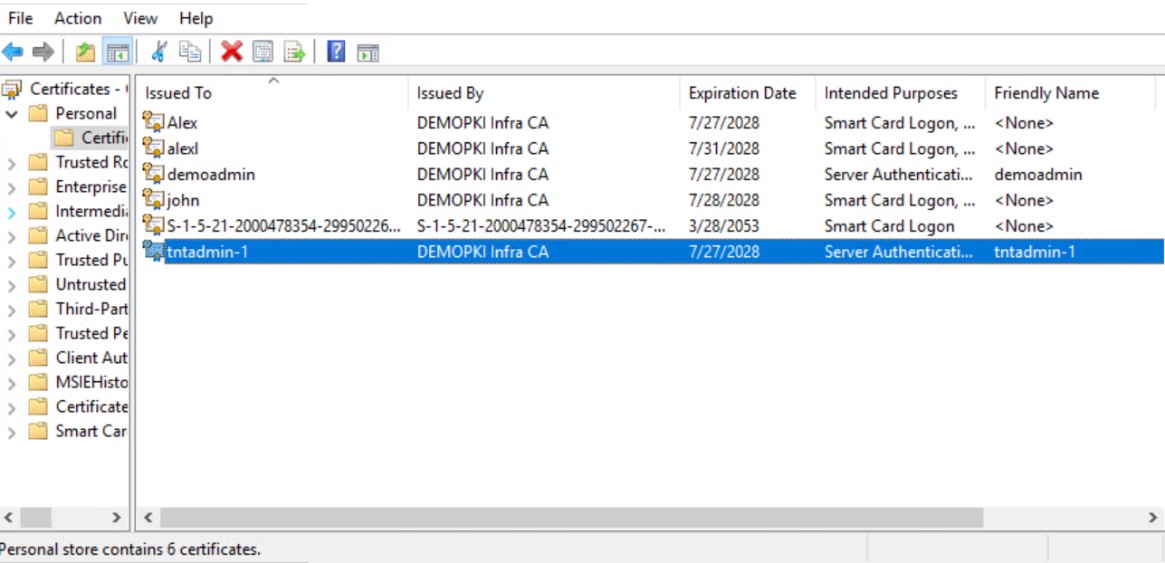
Task: Open the Help question mark icon
Action: (x=336, y=51)
